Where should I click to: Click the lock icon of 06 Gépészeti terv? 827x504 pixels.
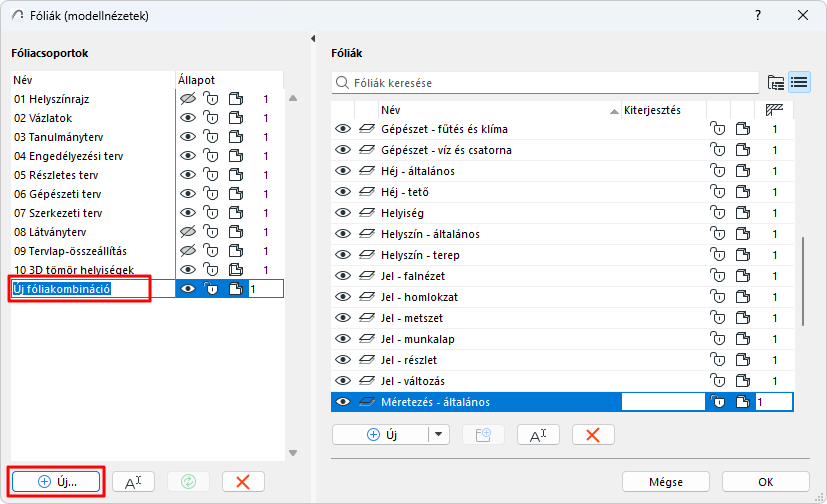point(211,194)
